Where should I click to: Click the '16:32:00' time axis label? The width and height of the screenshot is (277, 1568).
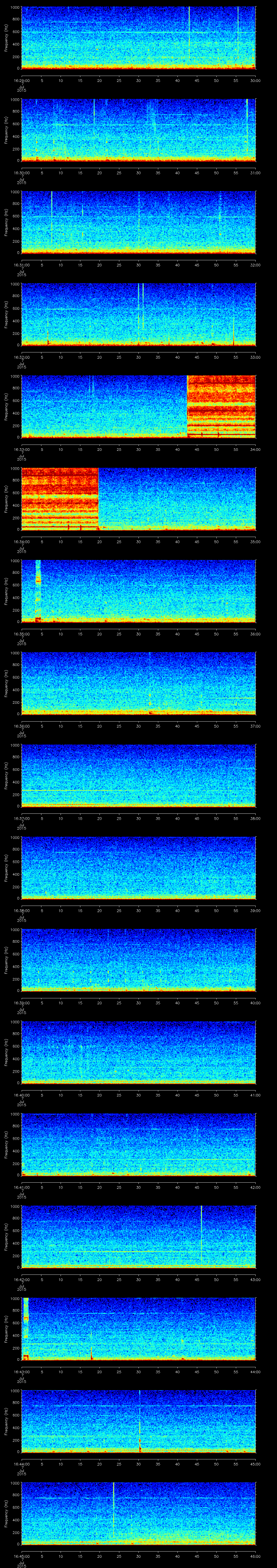[21, 357]
